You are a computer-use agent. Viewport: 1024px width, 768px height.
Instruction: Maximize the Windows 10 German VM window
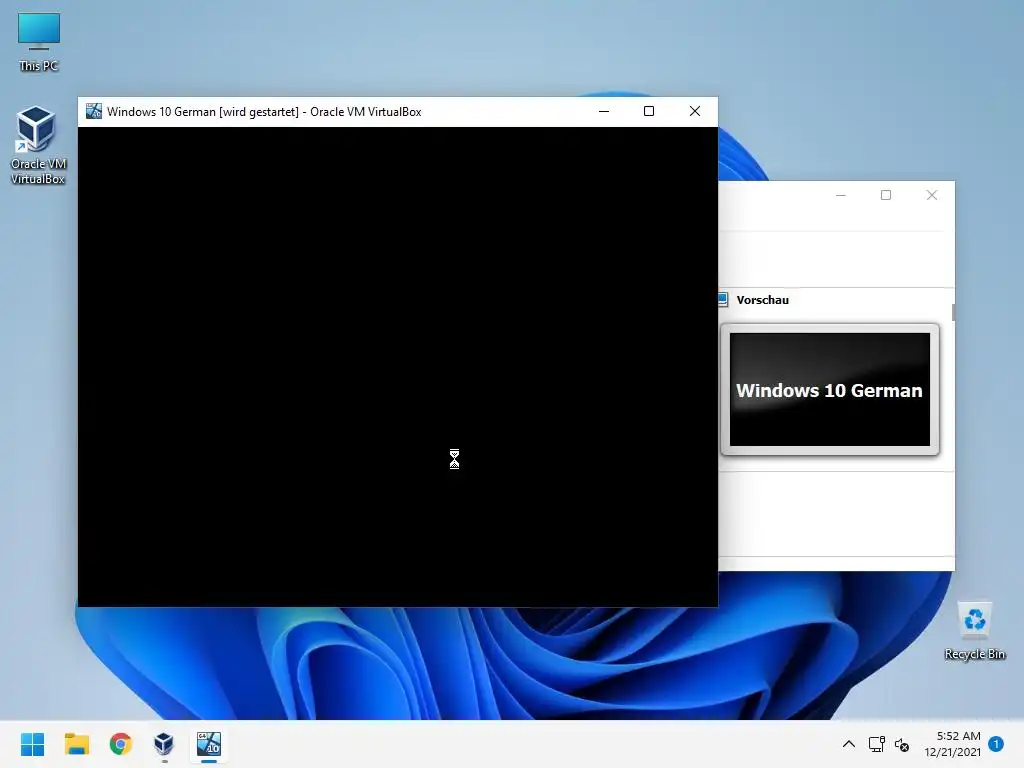click(648, 112)
